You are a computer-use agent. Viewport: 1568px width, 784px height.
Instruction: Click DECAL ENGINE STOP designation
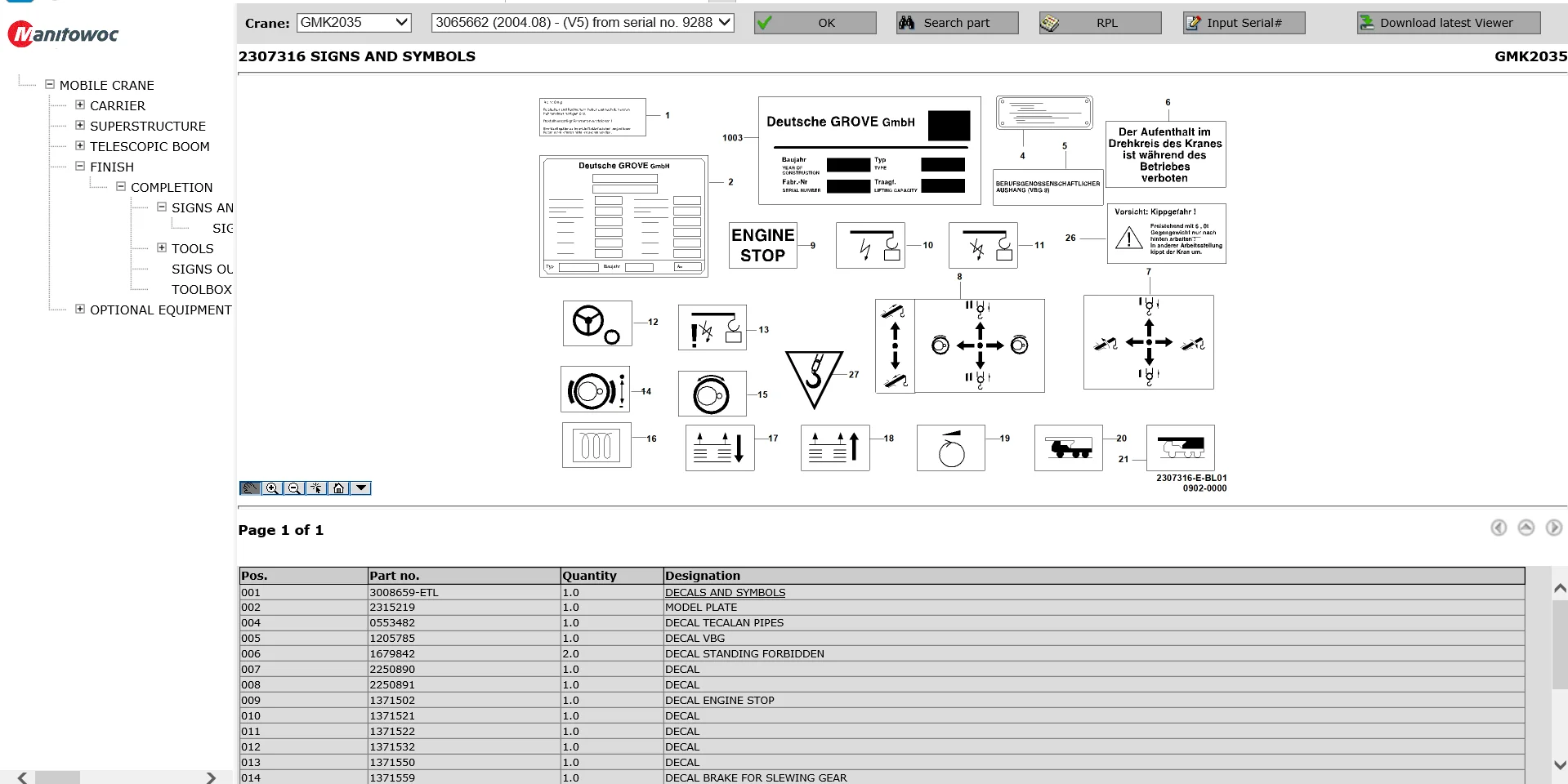720,701
